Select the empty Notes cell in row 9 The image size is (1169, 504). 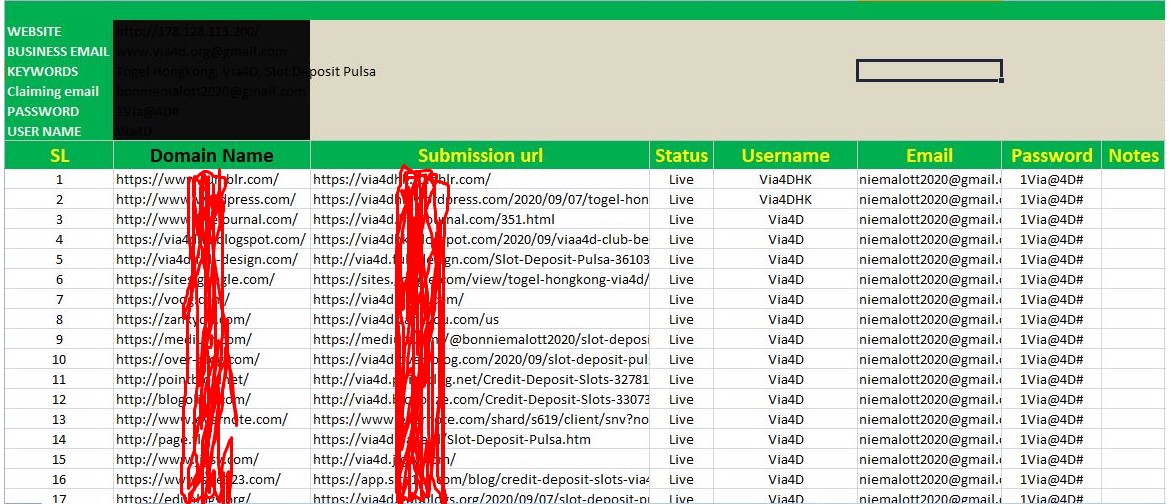[1134, 339]
